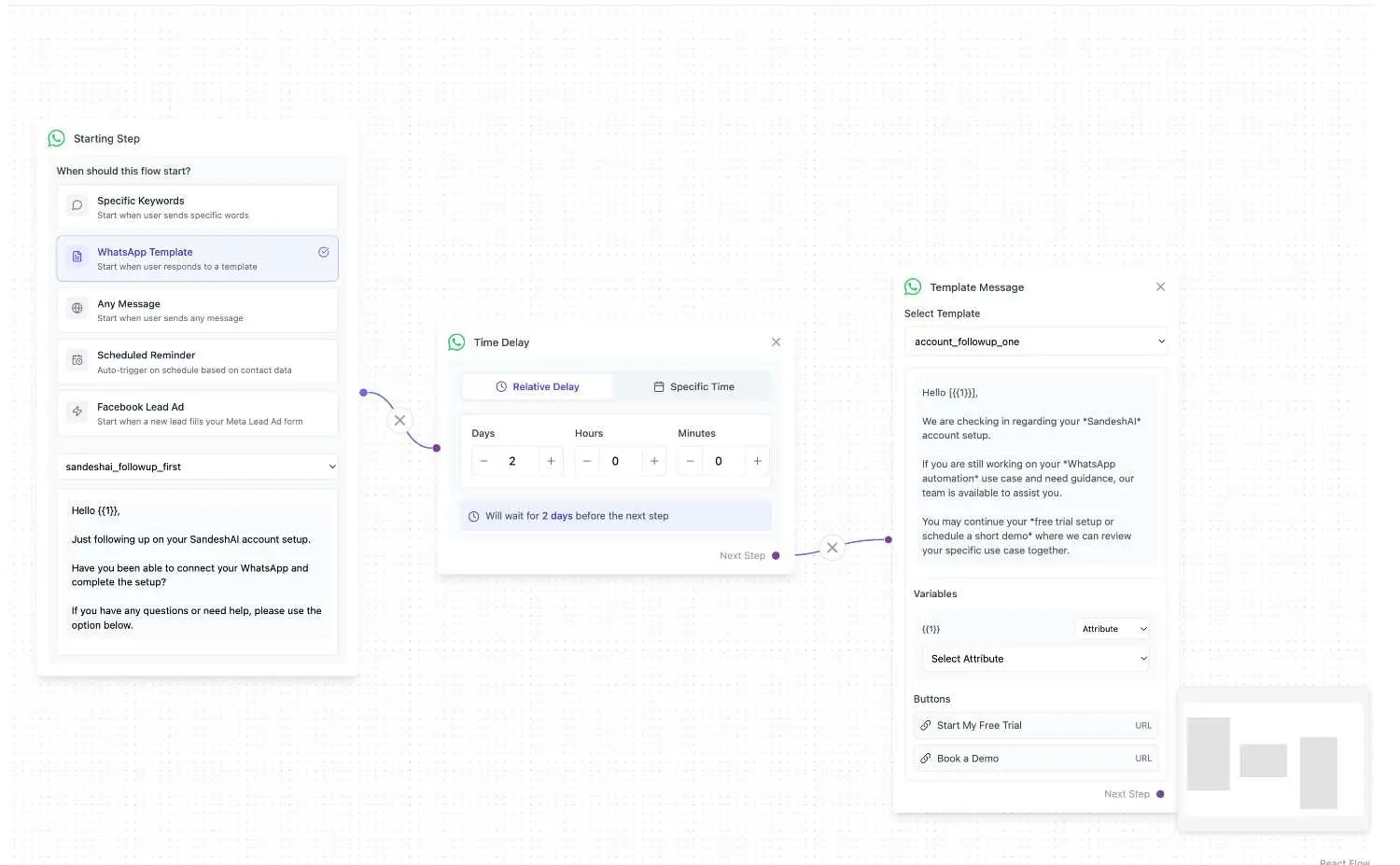1400x865 pixels.
Task: Open the Attribute type dropdown for variable {{1}}
Action: tap(1113, 629)
